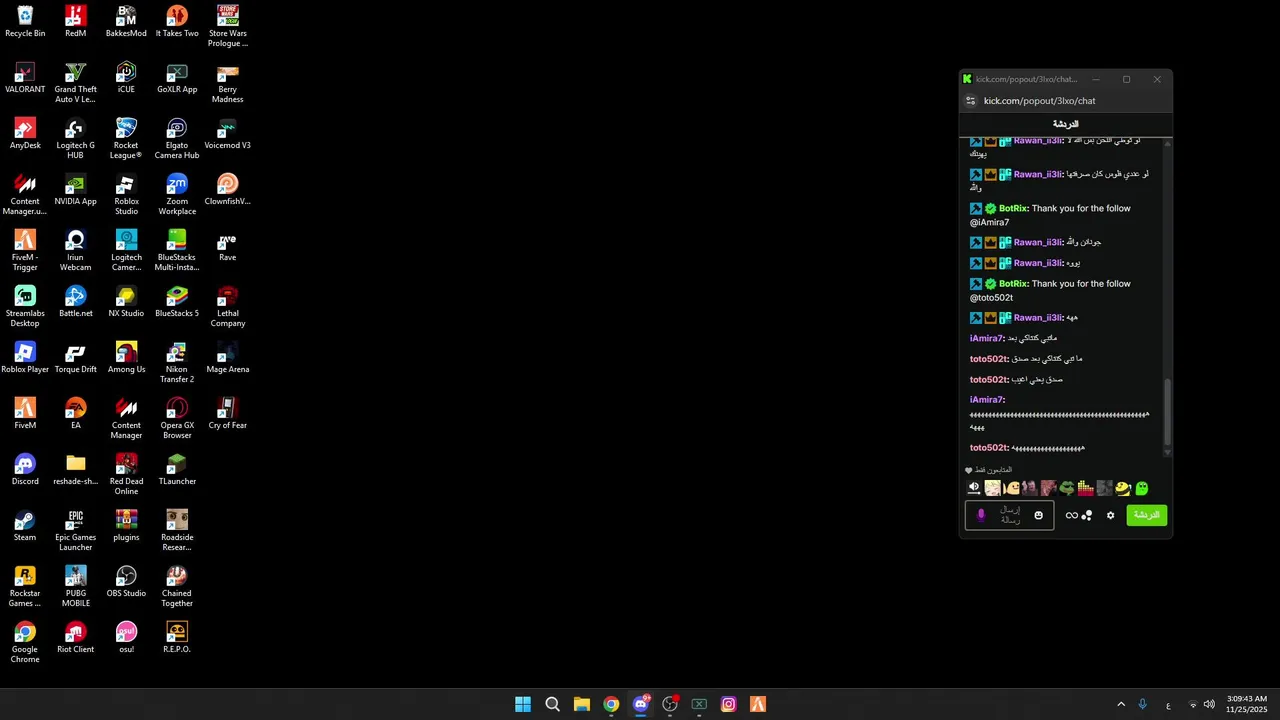Click the iAmira7 username with long message

point(987,400)
